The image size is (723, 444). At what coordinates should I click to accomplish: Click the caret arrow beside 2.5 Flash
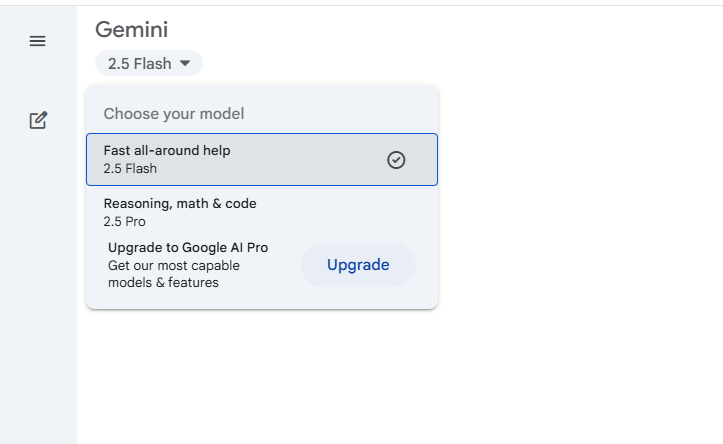185,63
